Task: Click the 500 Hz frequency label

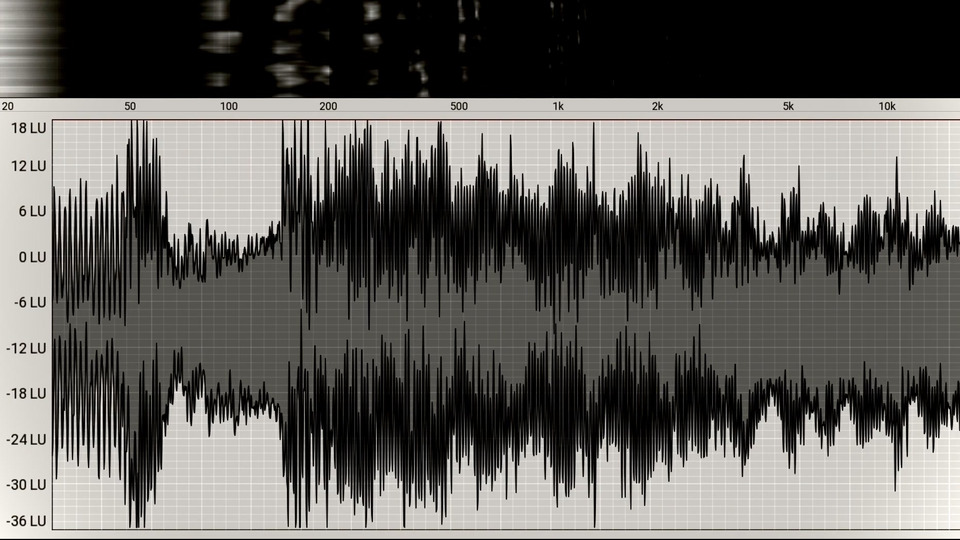Action: [459, 106]
